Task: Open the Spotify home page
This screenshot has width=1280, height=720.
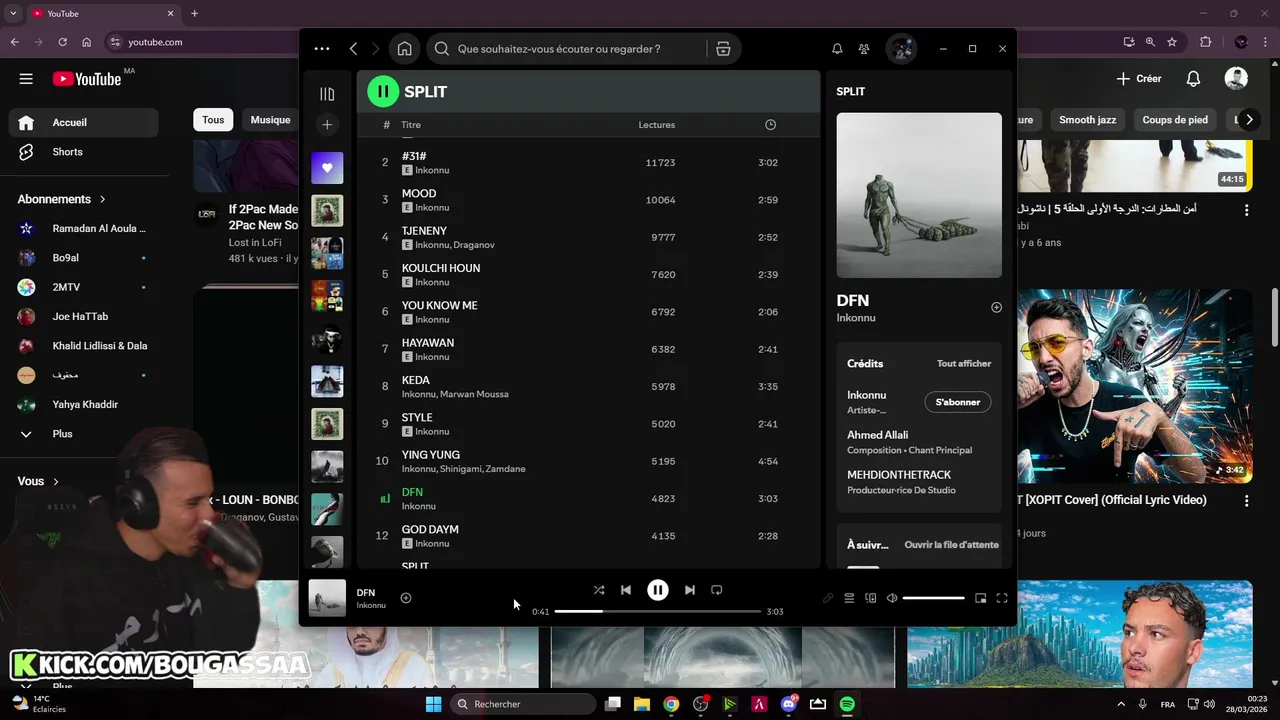Action: tap(404, 48)
